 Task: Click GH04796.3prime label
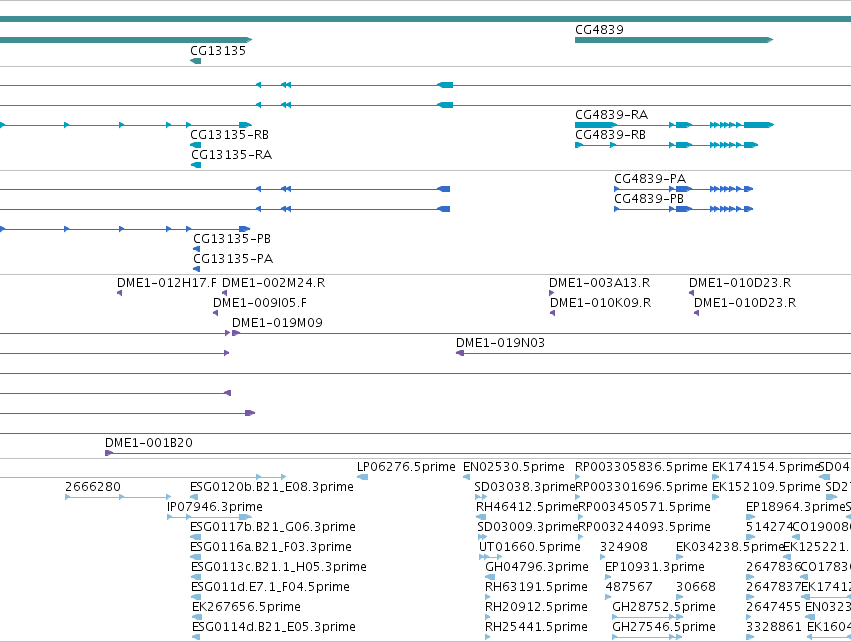coord(536,567)
